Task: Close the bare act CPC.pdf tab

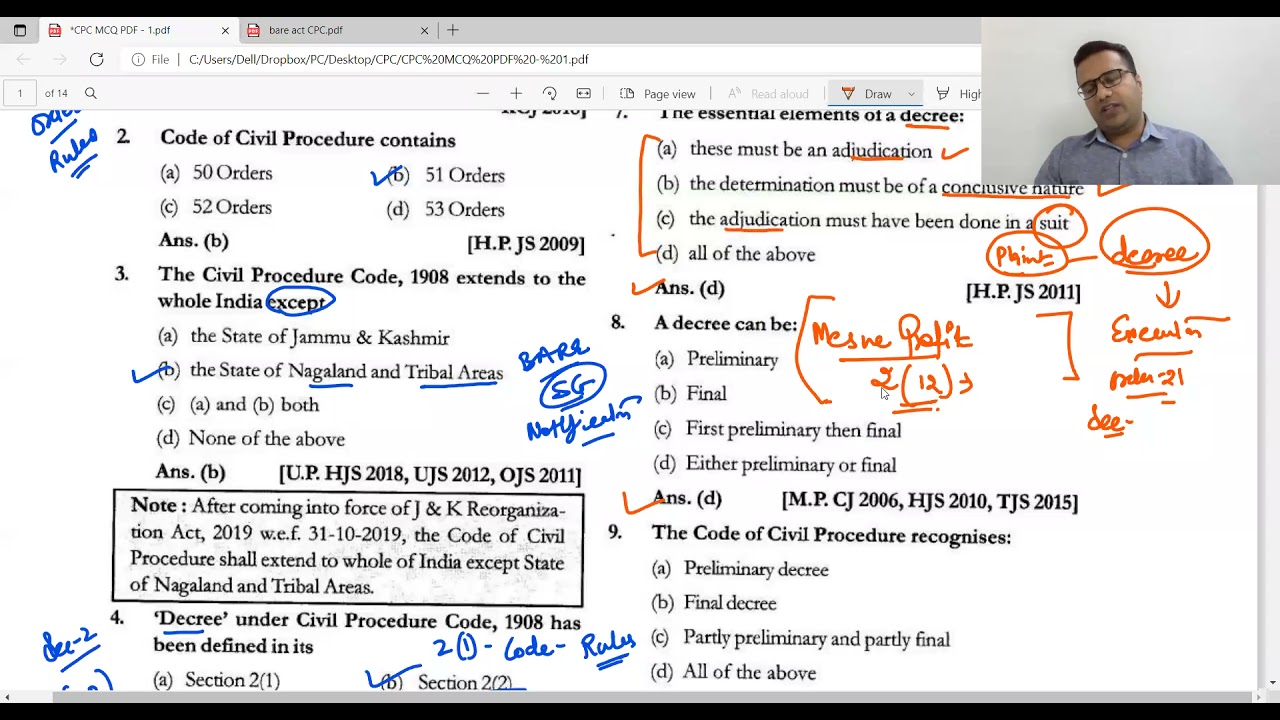Action: tap(424, 30)
